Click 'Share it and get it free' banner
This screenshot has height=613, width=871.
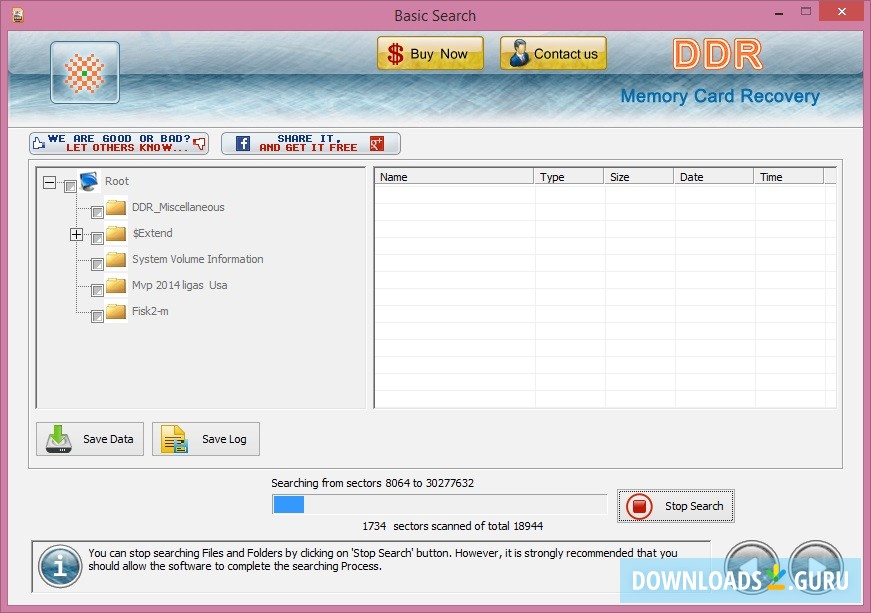point(311,143)
